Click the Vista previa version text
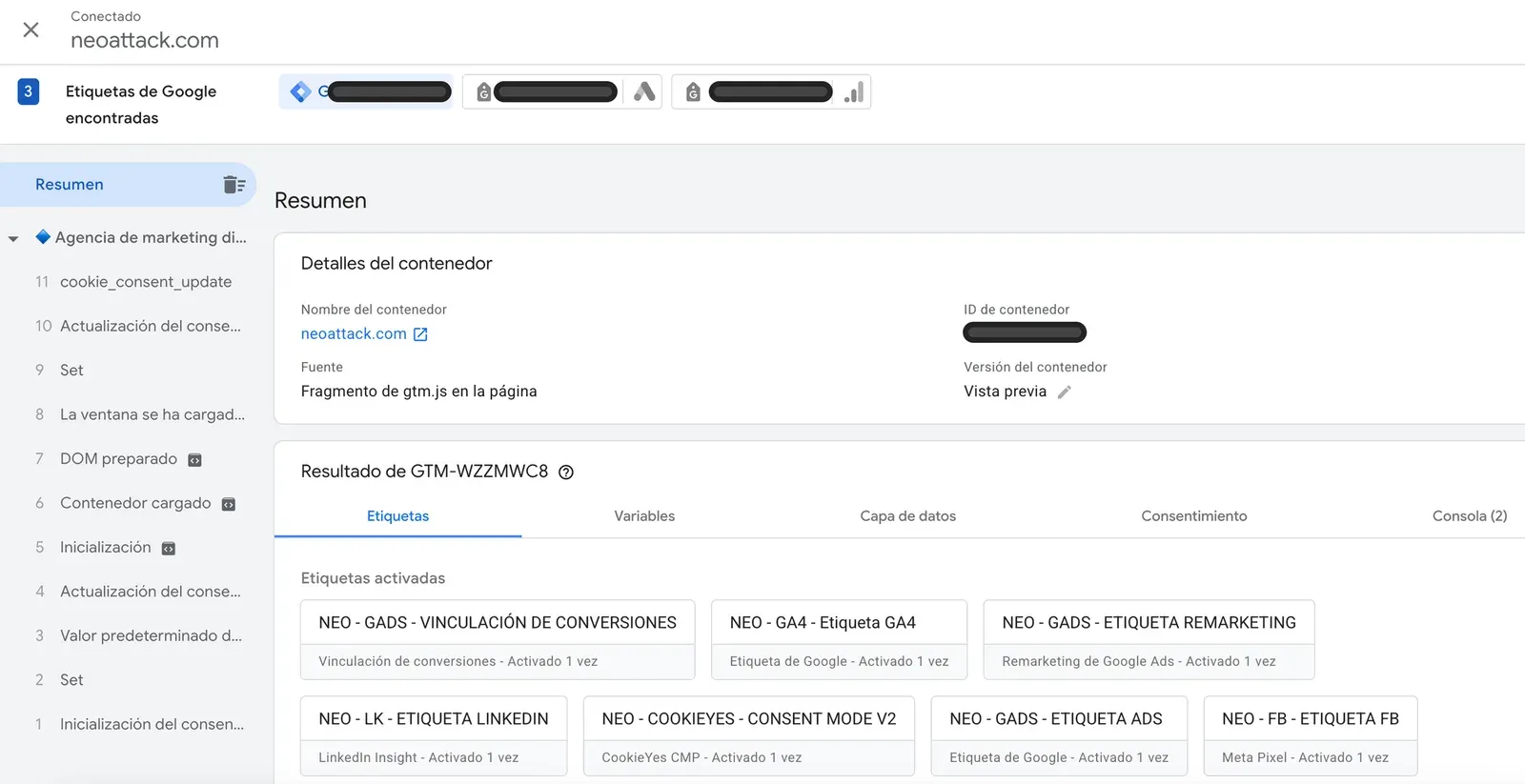Image resolution: width=1525 pixels, height=784 pixels. tap(1005, 392)
